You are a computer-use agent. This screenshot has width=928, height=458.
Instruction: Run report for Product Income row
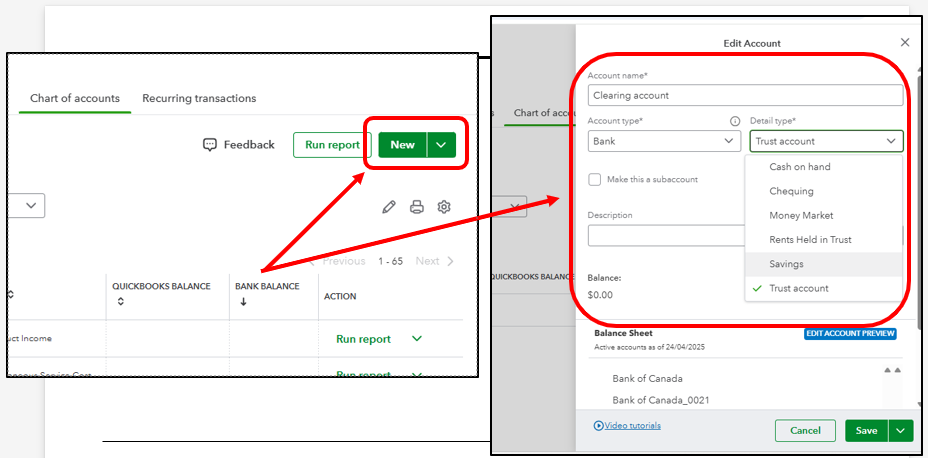[363, 339]
